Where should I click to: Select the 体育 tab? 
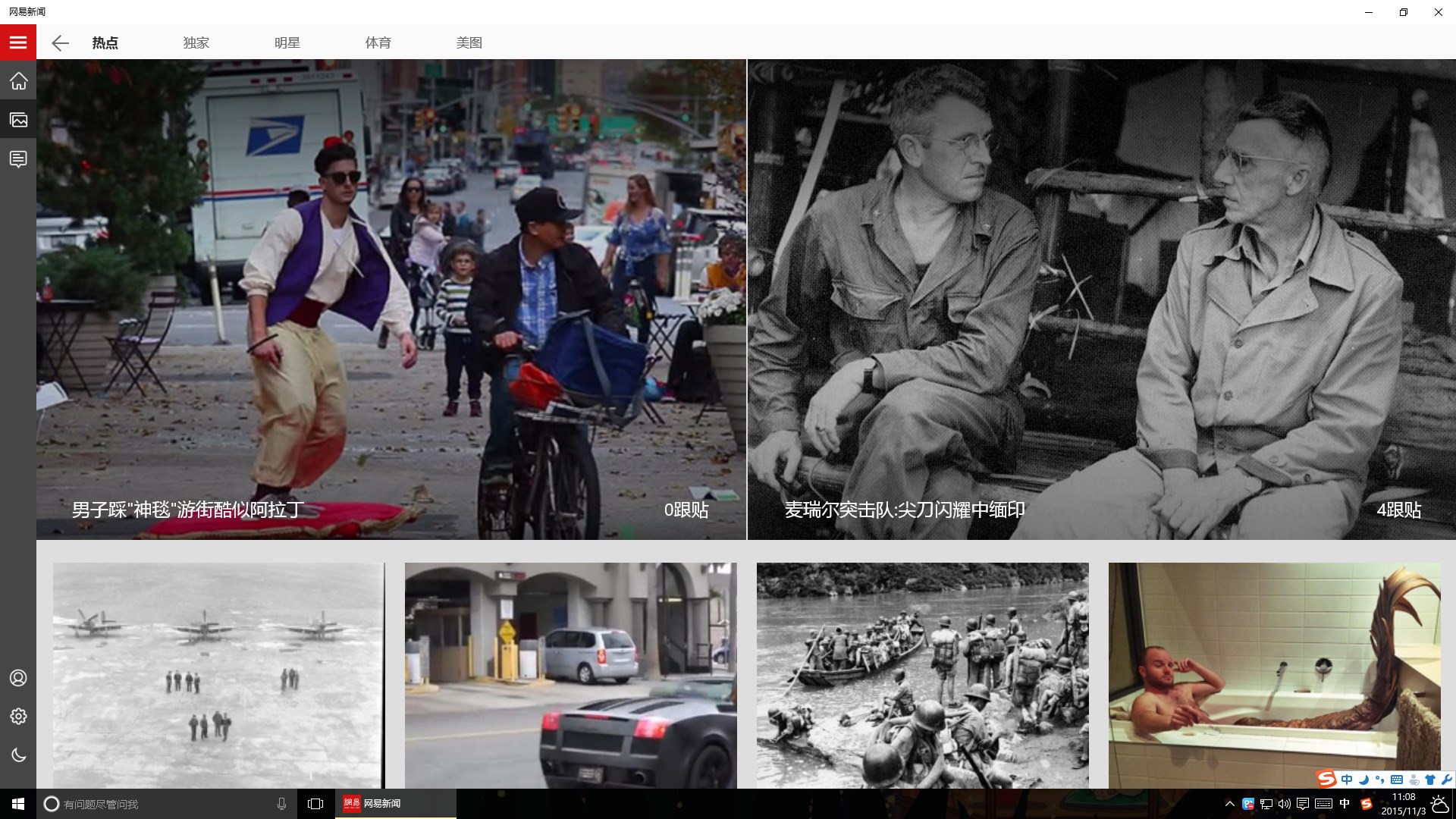point(378,43)
